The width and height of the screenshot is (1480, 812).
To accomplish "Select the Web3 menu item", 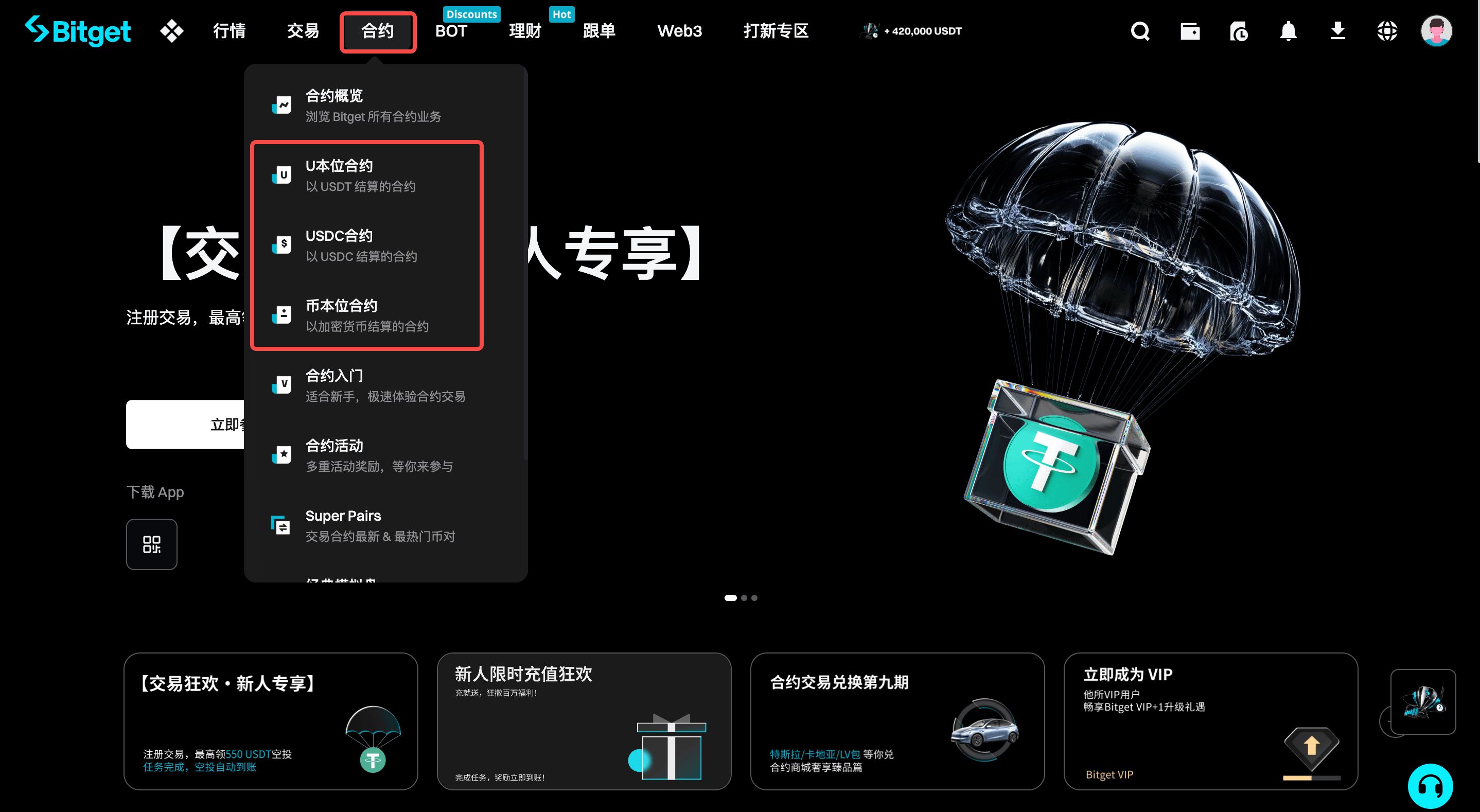I will [x=680, y=31].
